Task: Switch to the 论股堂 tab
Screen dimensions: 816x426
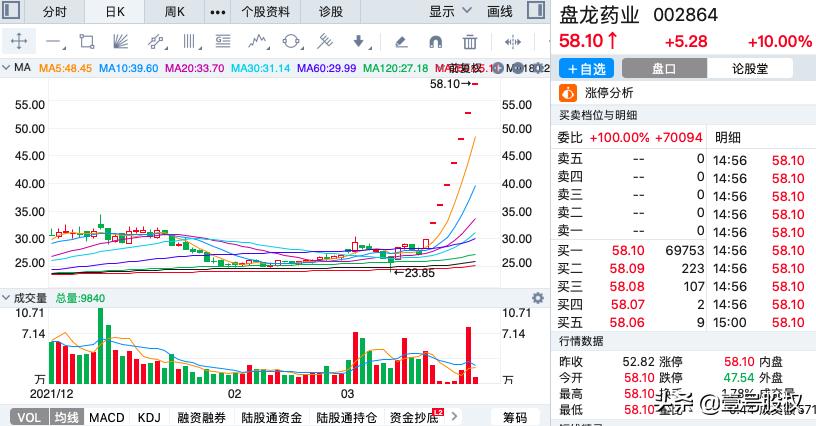Action: pyautogui.click(x=750, y=69)
